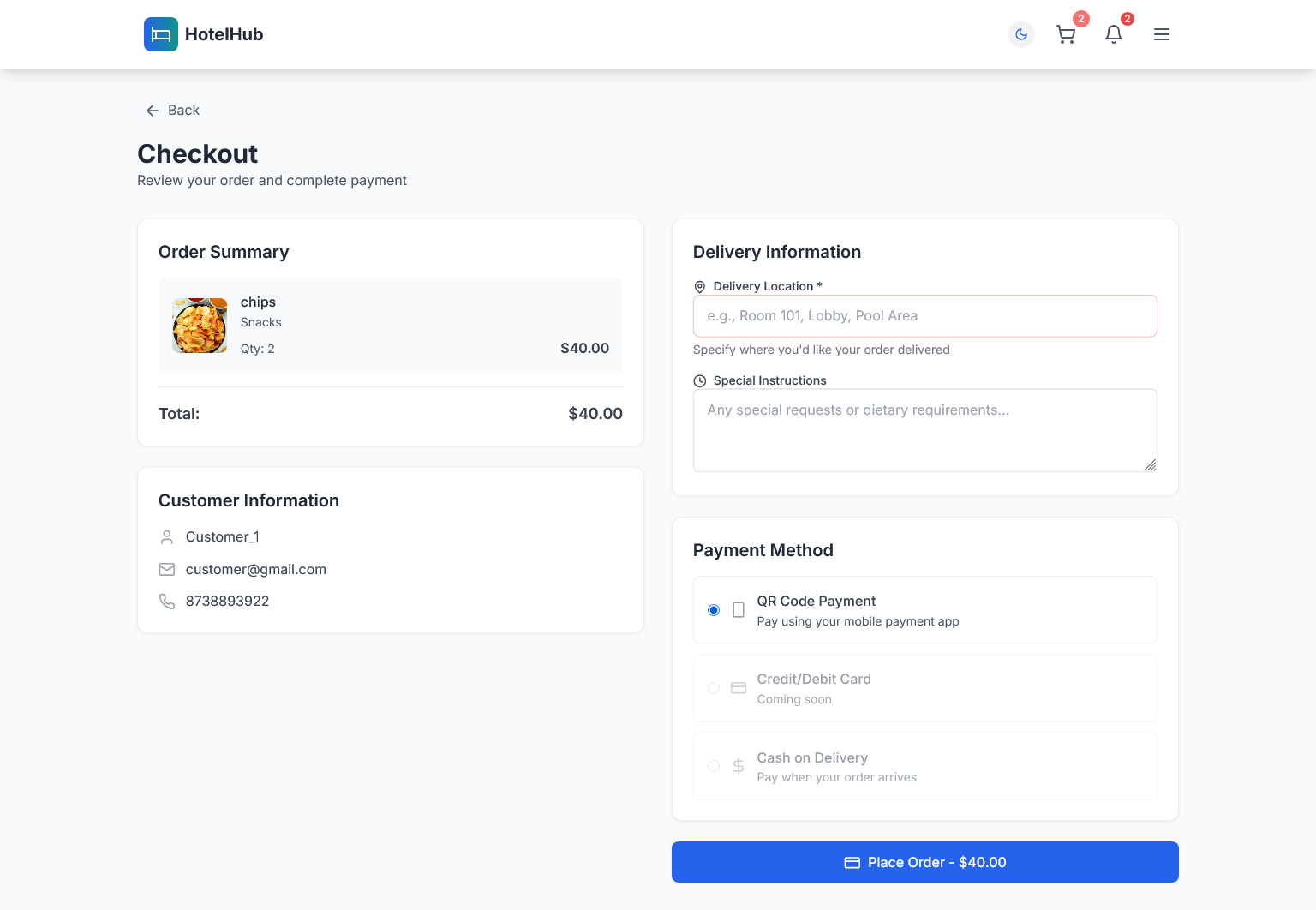The width and height of the screenshot is (1316, 910).
Task: Click the HotelHub brand name
Action: (224, 34)
